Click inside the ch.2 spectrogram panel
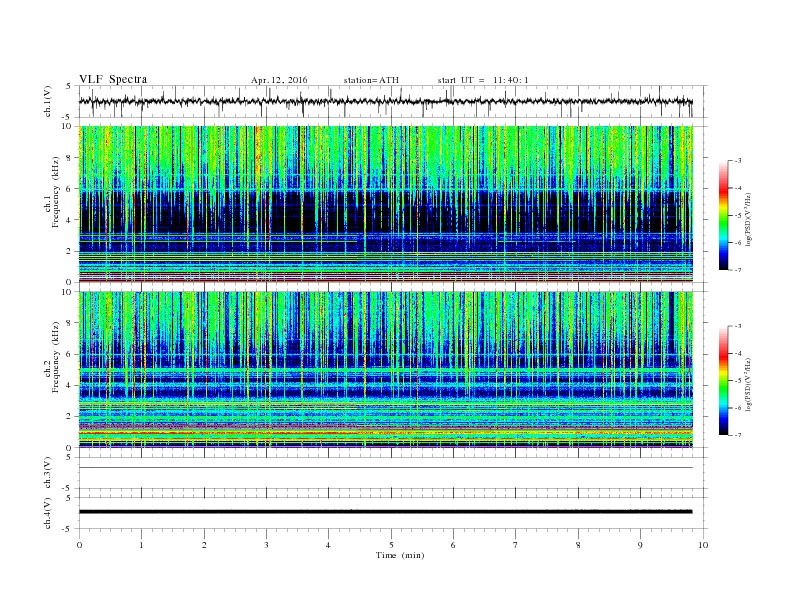 (x=386, y=370)
